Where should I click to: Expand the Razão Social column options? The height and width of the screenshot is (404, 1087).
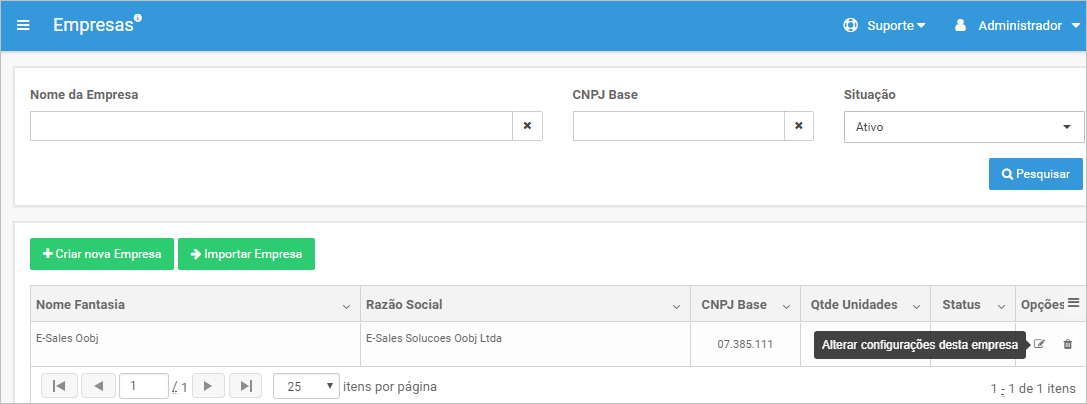[676, 306]
